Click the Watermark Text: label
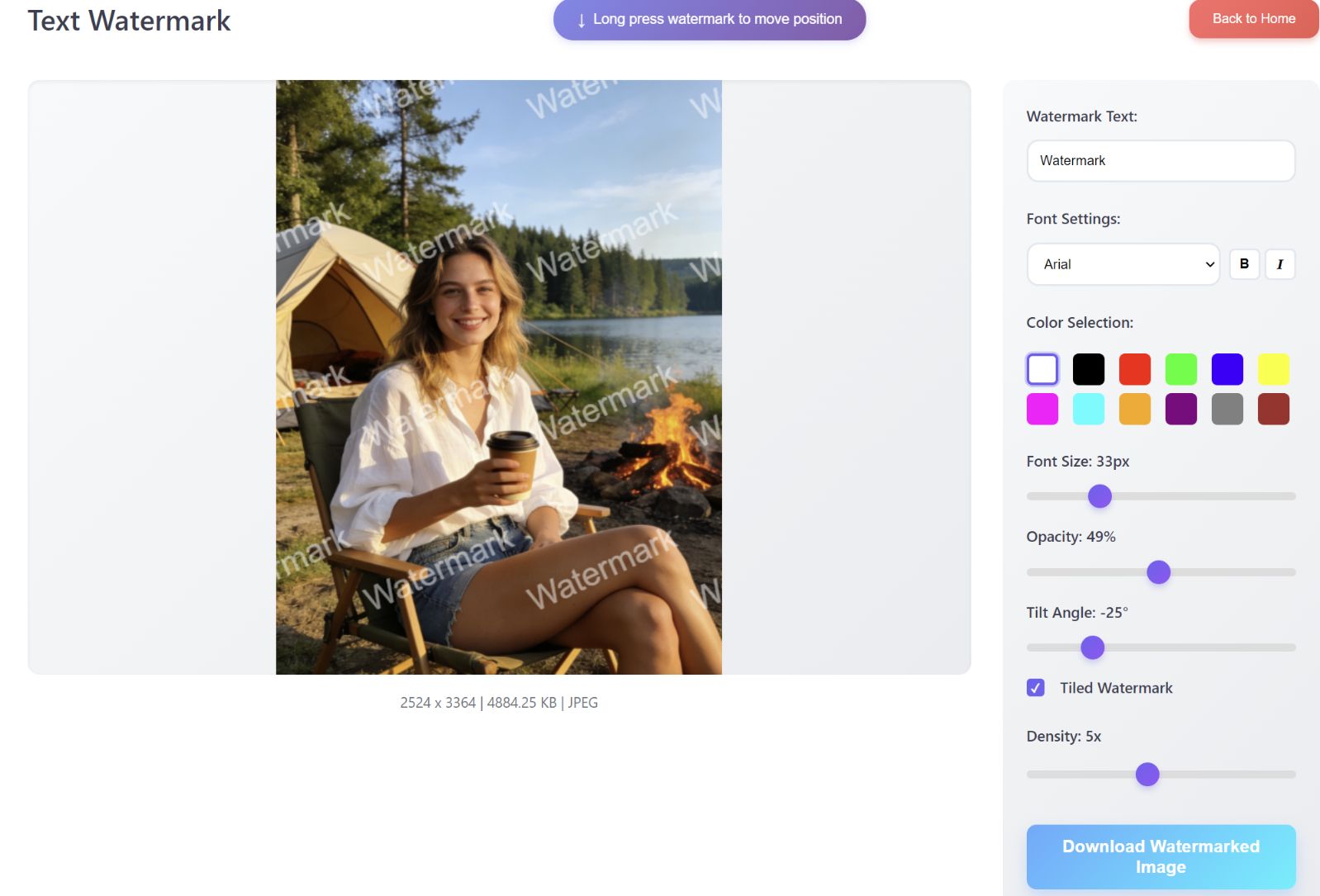This screenshot has width=1320, height=896. tap(1081, 116)
